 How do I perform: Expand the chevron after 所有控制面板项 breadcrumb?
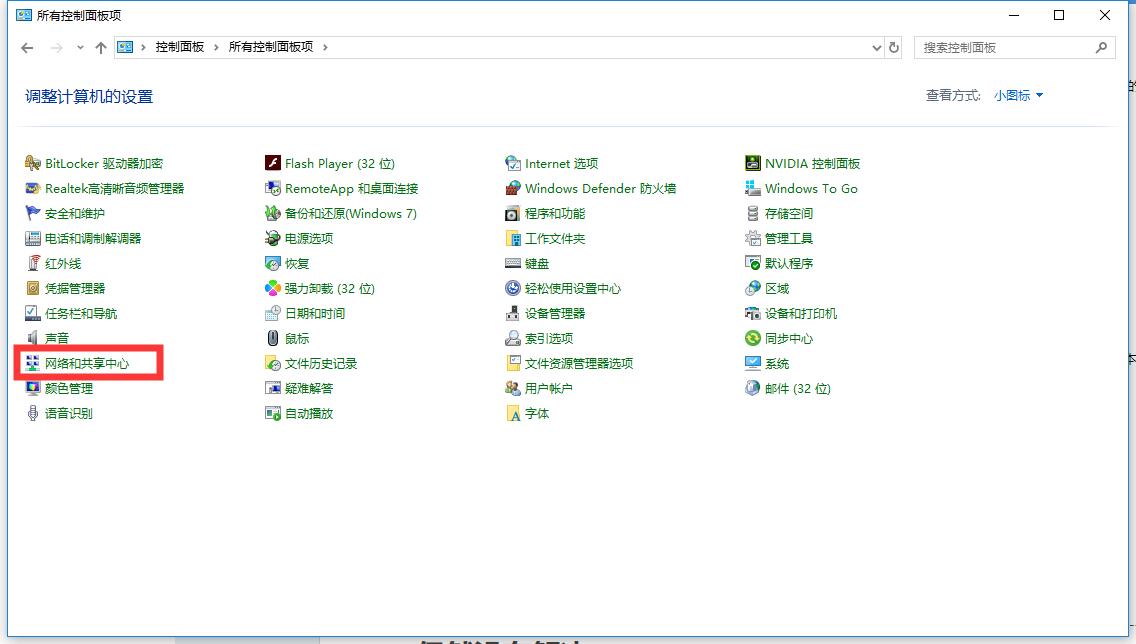pos(325,48)
